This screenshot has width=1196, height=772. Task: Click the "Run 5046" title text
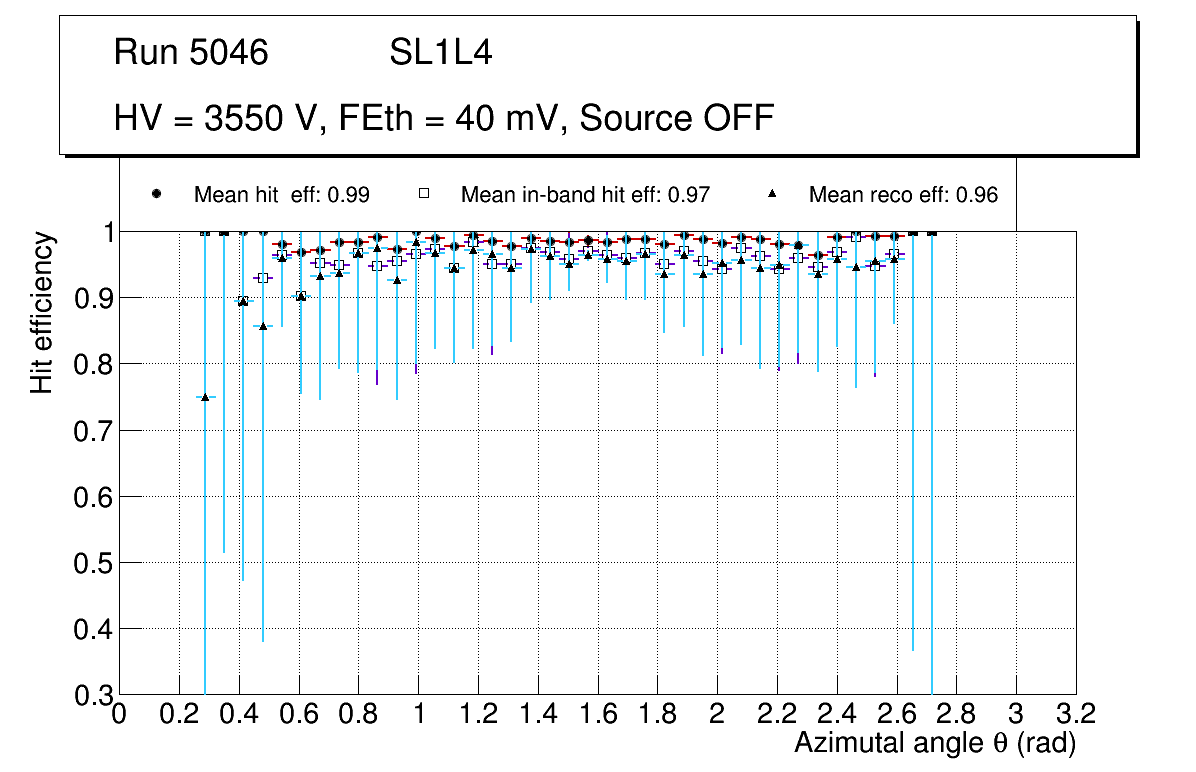(191, 53)
